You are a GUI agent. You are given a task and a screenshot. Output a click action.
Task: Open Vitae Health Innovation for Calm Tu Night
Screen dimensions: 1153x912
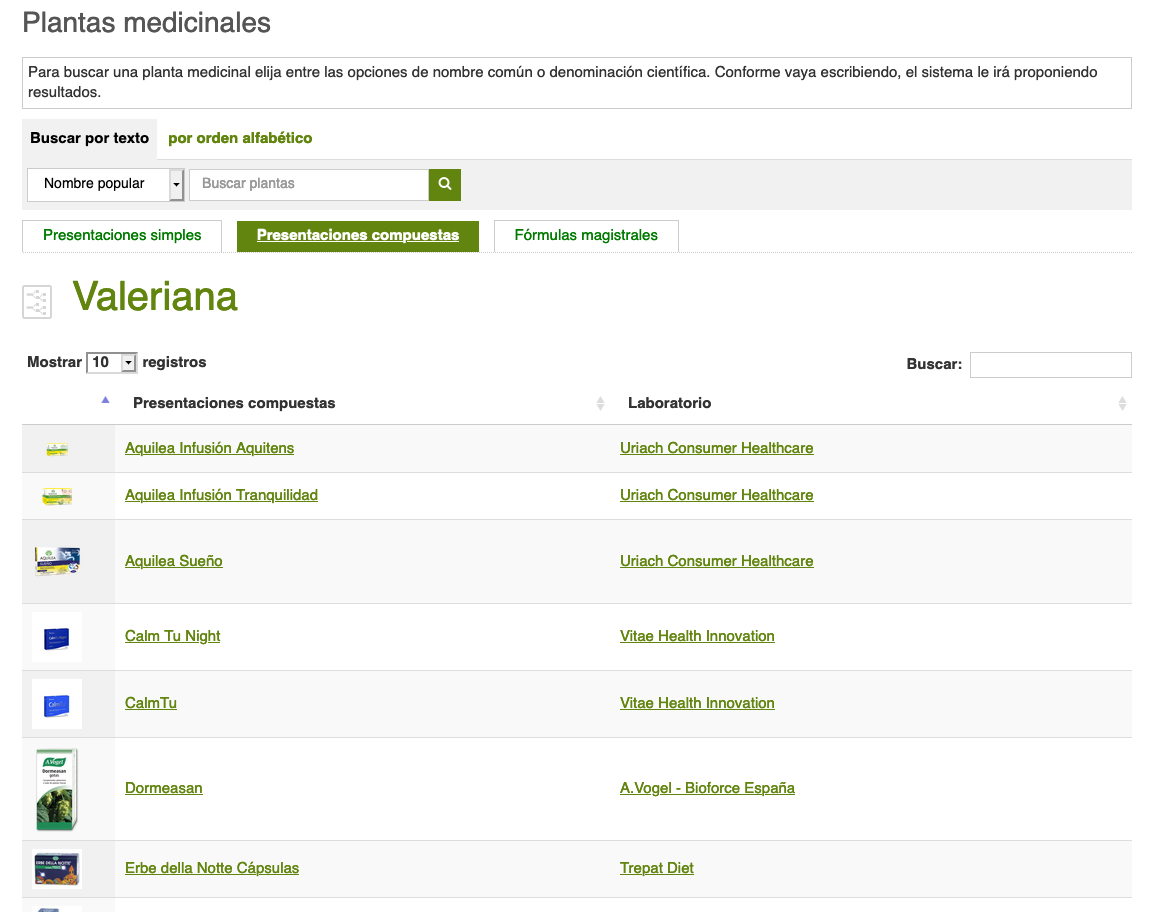click(x=697, y=636)
